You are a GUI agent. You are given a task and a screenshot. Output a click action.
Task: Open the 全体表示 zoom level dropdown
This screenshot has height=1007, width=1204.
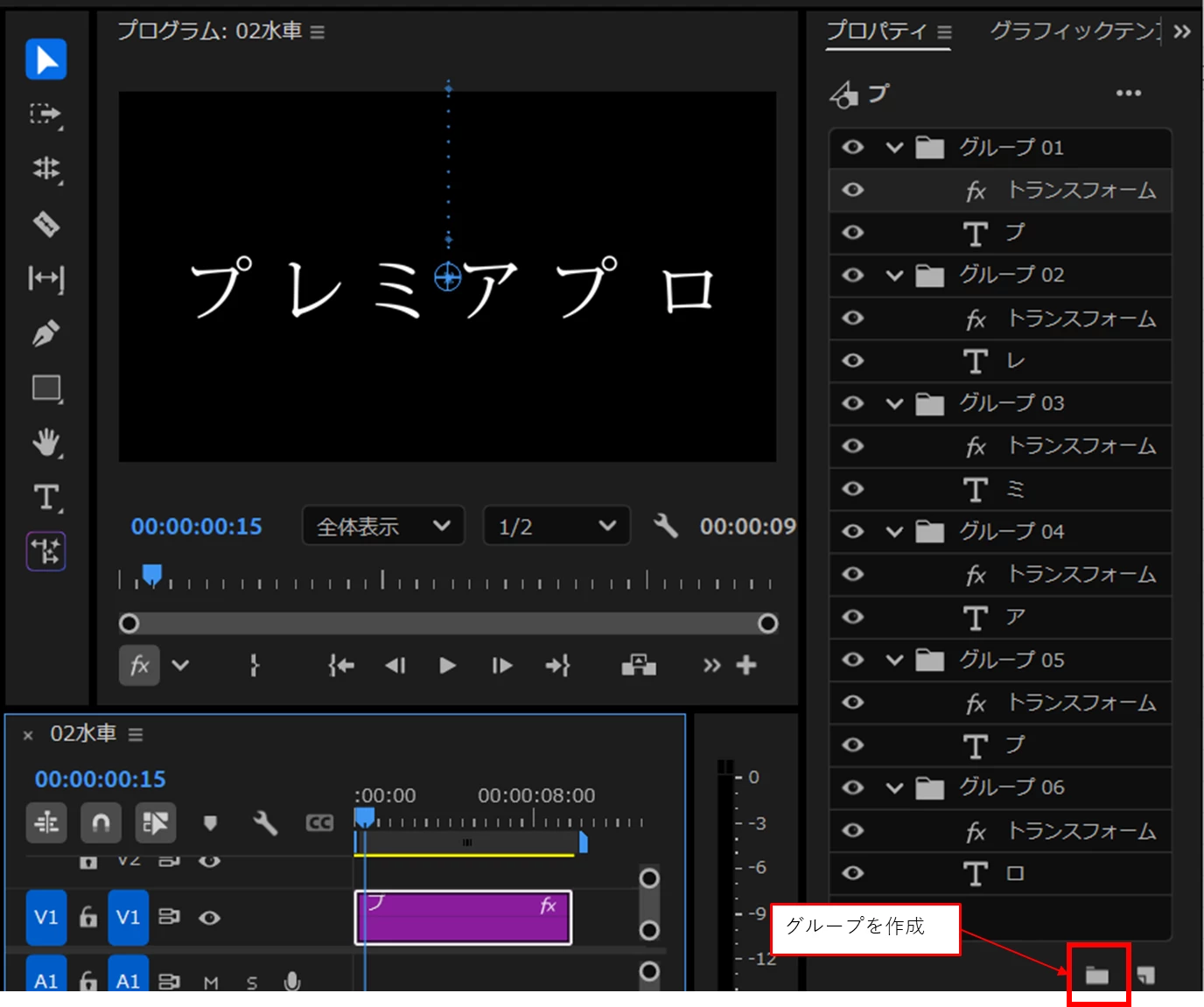click(383, 526)
